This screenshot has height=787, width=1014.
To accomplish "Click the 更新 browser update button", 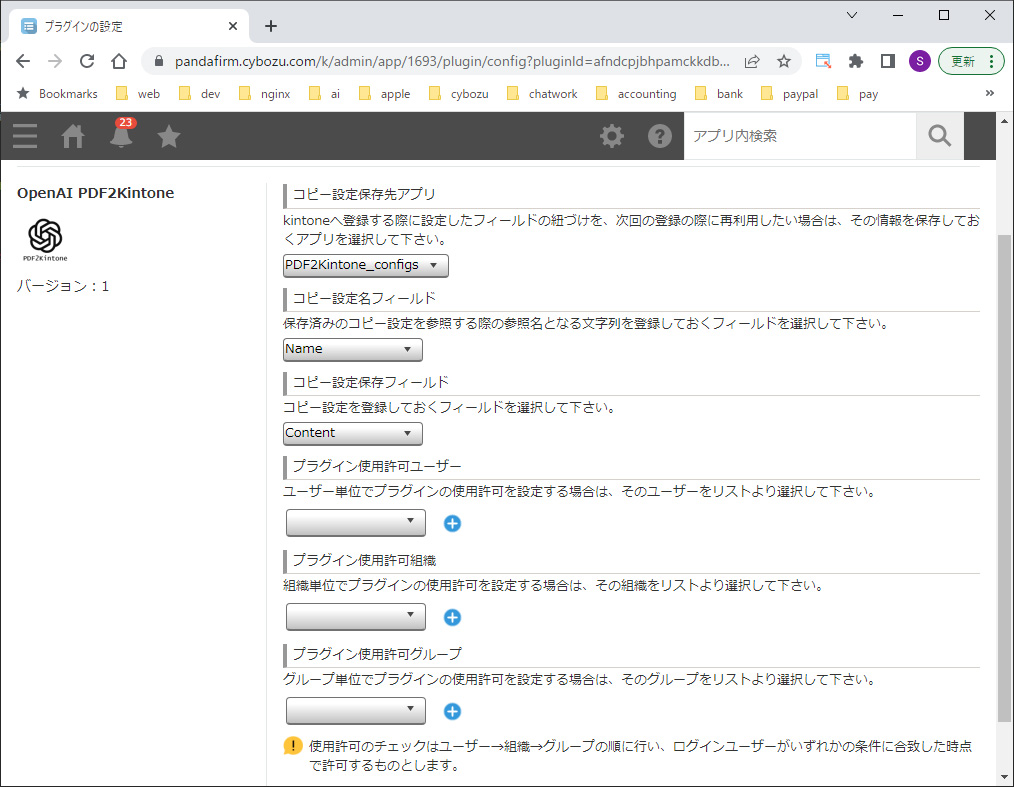I will [962, 61].
